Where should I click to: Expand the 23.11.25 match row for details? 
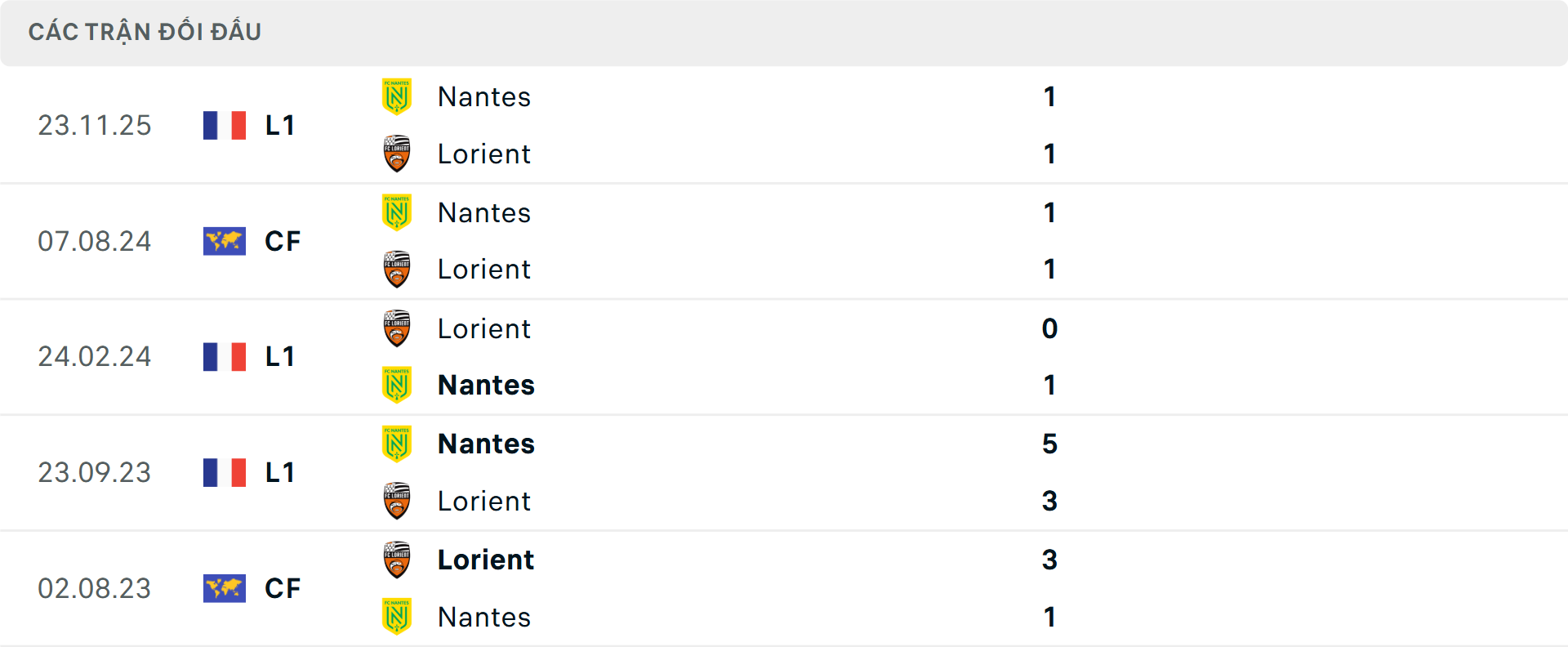(784, 125)
